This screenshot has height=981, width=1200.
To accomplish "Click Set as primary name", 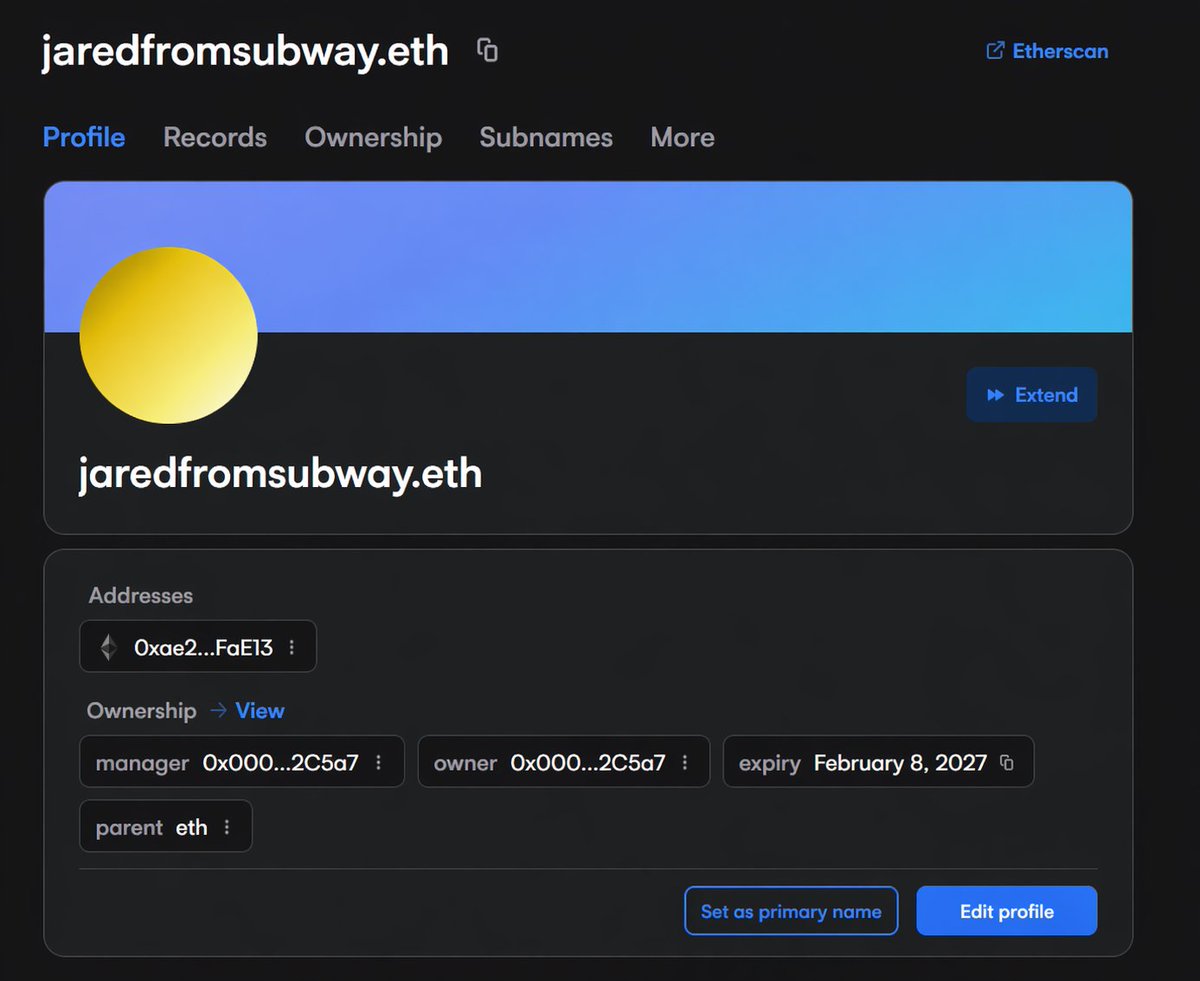I will point(791,911).
